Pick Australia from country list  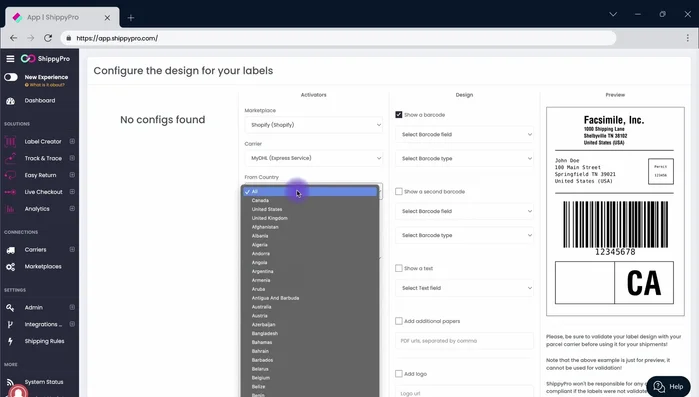(x=310, y=307)
